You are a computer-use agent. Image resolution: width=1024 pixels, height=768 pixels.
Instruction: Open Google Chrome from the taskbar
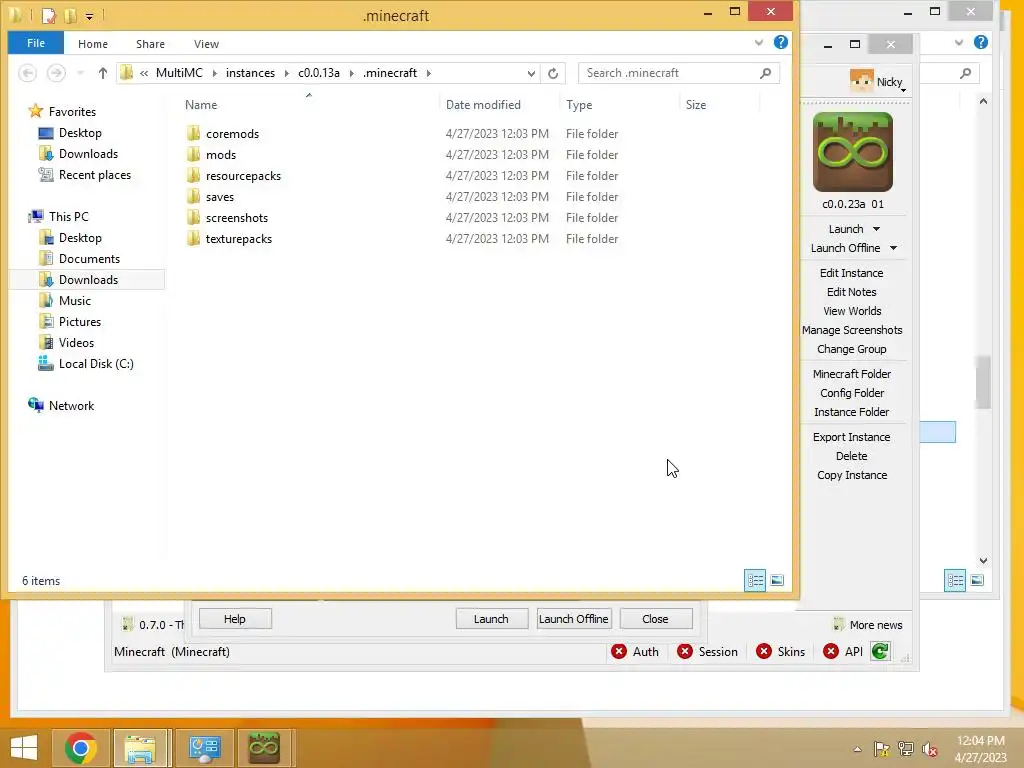80,748
